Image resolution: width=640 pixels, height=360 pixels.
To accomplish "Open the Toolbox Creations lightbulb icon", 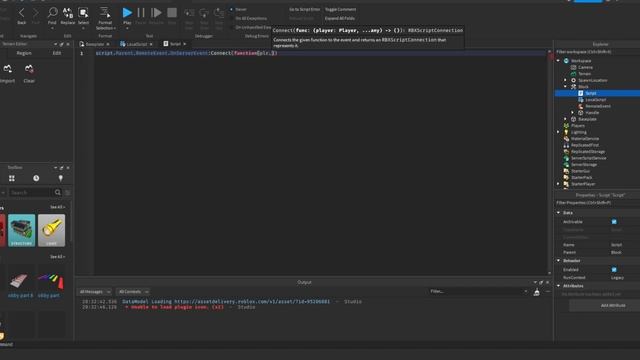I will click(60, 178).
